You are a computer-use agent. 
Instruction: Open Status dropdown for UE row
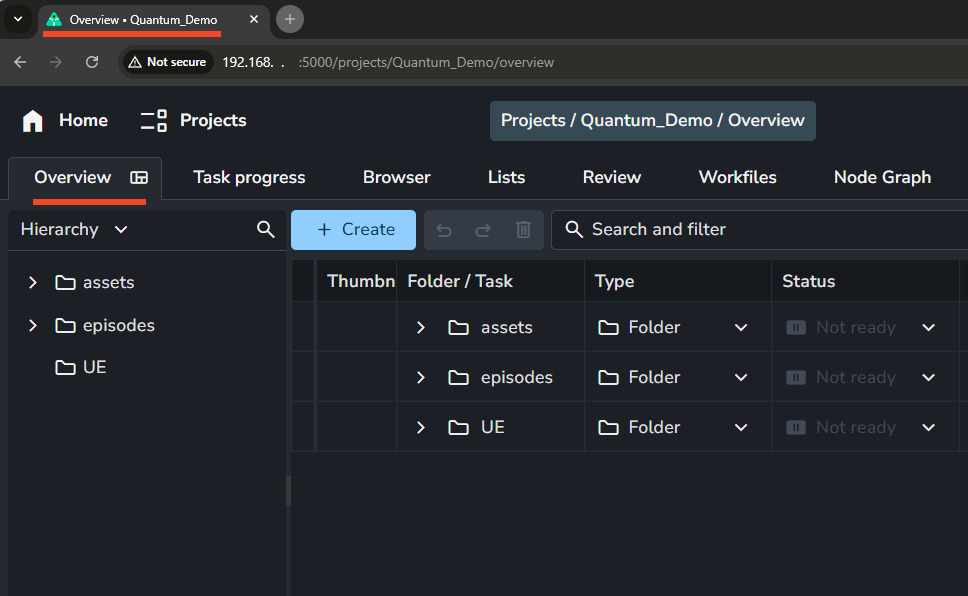tap(928, 428)
